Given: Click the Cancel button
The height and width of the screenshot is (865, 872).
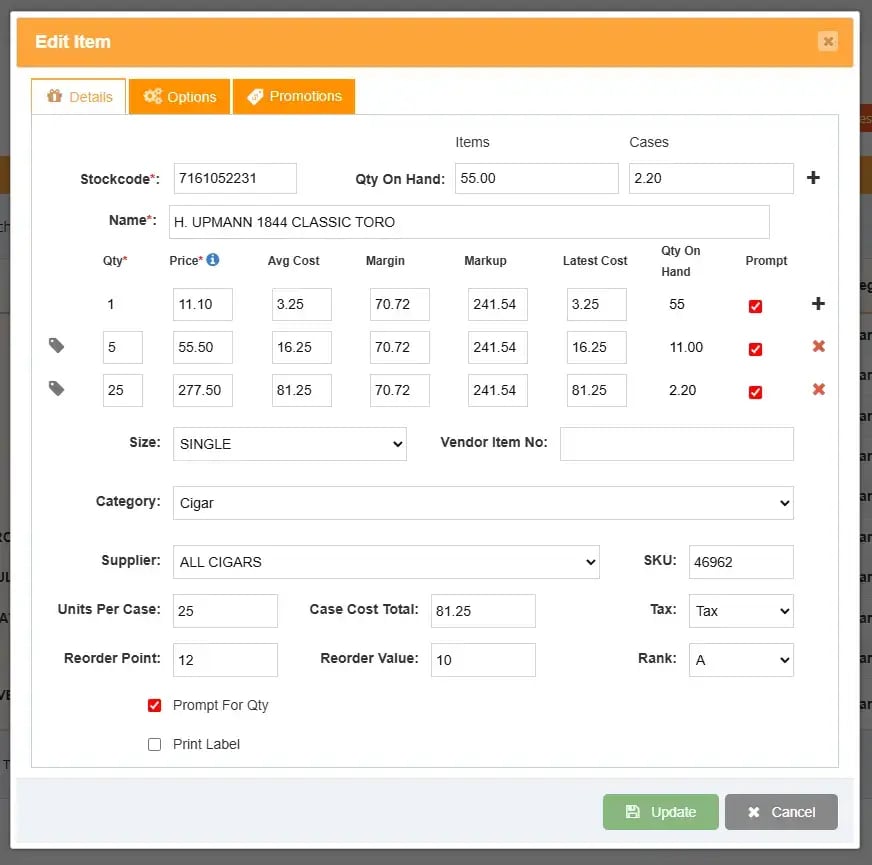Looking at the screenshot, I should 781,812.
